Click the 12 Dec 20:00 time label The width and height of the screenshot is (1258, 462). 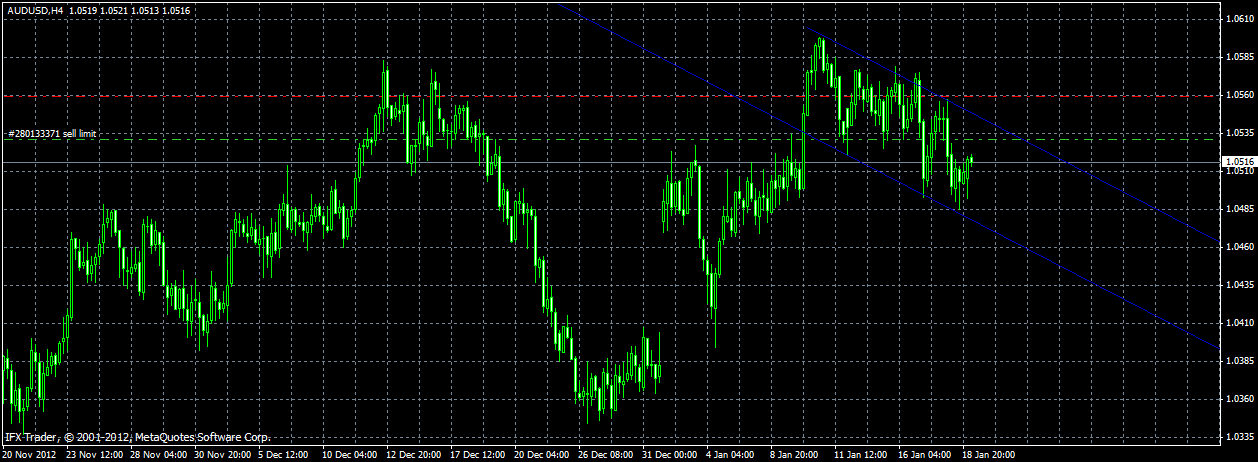(x=415, y=454)
